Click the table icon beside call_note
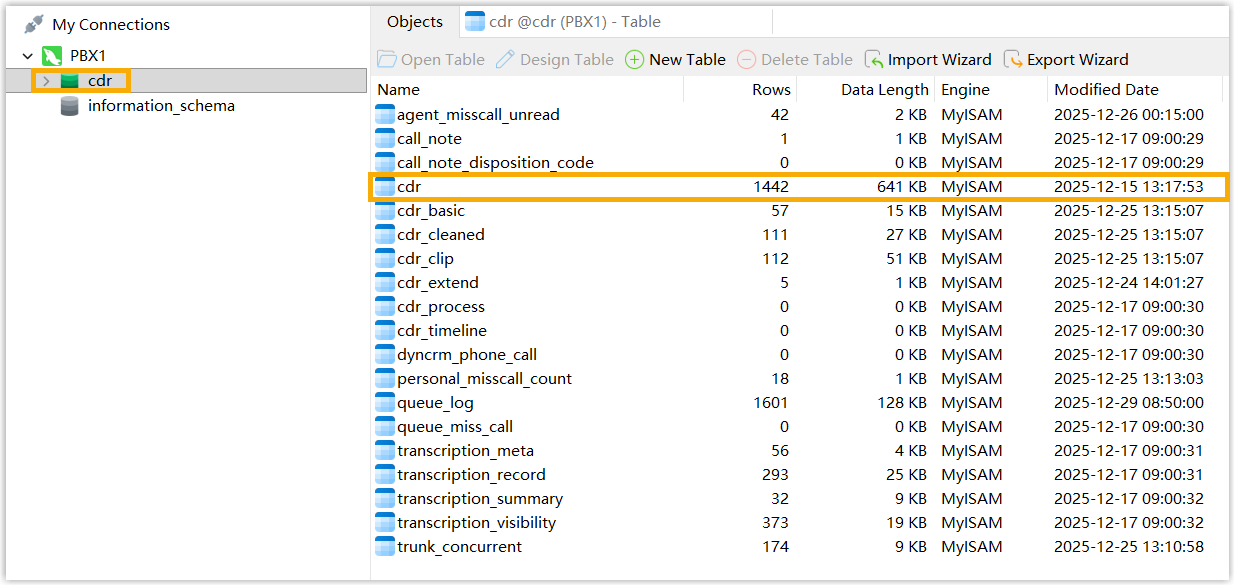The height and width of the screenshot is (586, 1235). 385,139
